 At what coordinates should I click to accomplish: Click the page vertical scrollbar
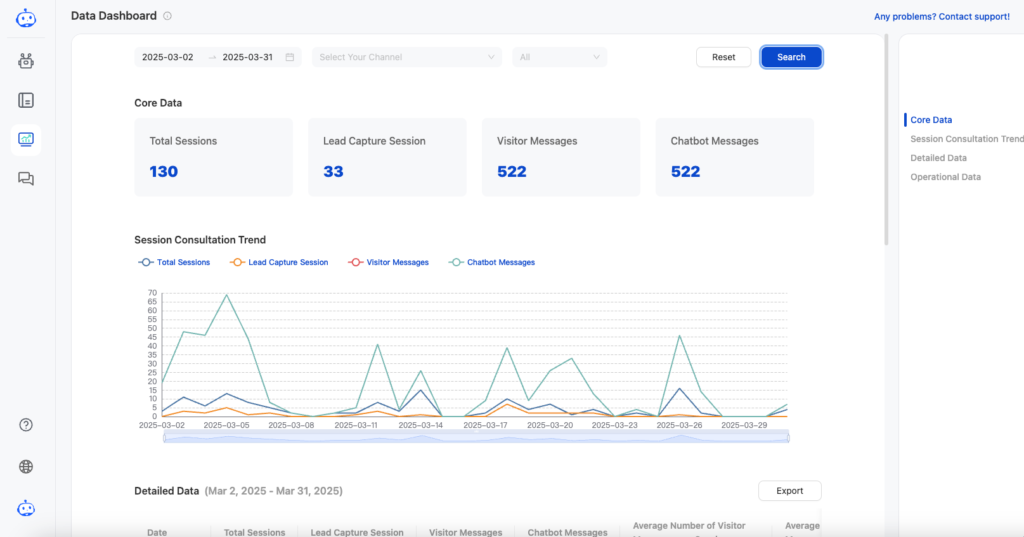coord(886,140)
